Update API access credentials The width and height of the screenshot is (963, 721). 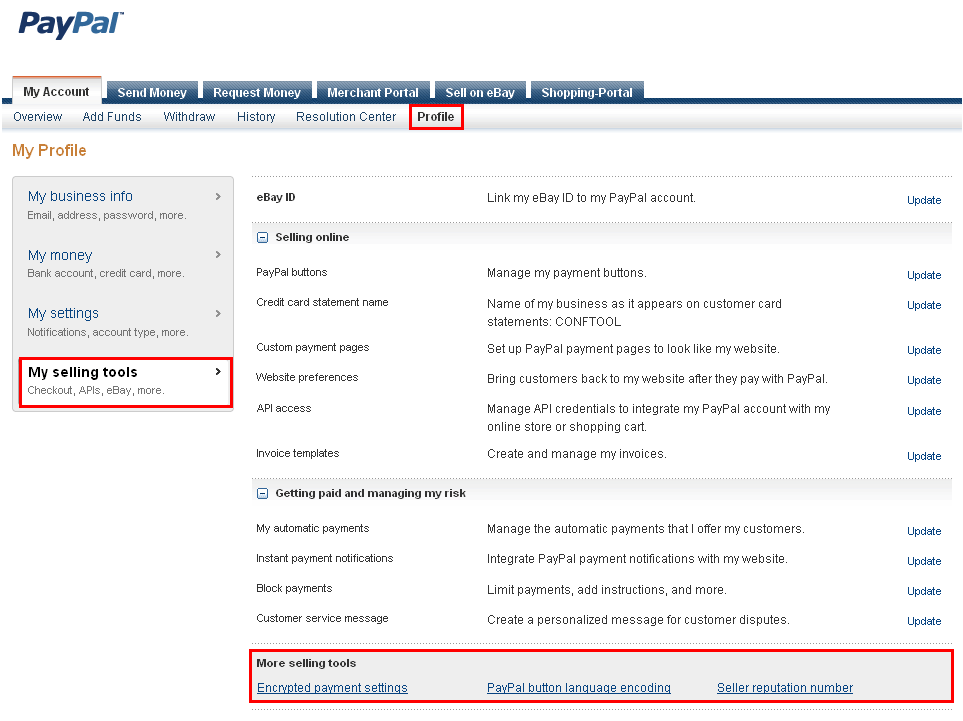coord(924,411)
